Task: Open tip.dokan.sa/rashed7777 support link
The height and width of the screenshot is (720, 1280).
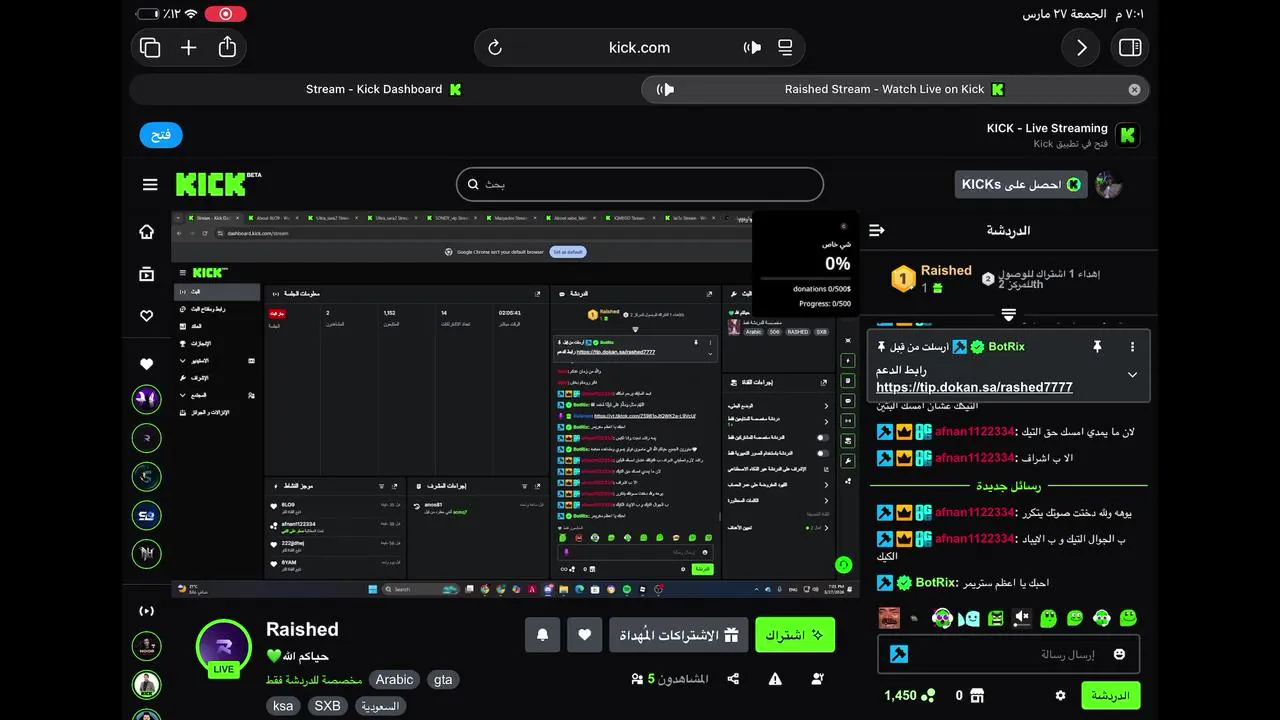Action: [x=974, y=387]
